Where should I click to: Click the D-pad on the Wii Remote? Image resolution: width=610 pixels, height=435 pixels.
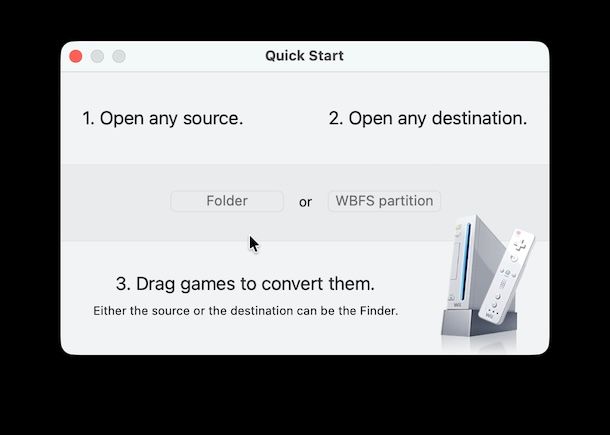point(519,247)
